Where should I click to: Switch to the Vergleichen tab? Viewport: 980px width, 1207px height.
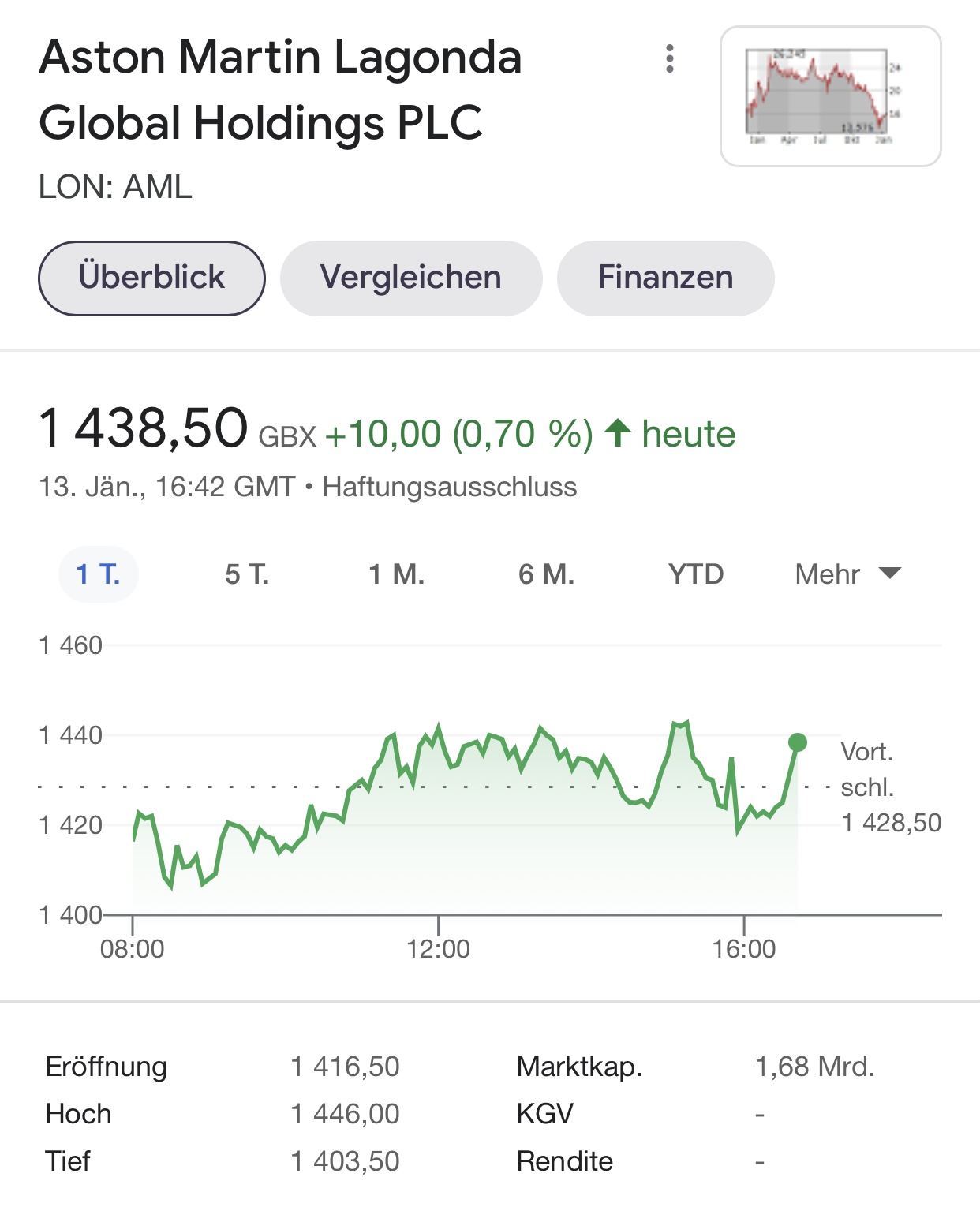click(411, 278)
